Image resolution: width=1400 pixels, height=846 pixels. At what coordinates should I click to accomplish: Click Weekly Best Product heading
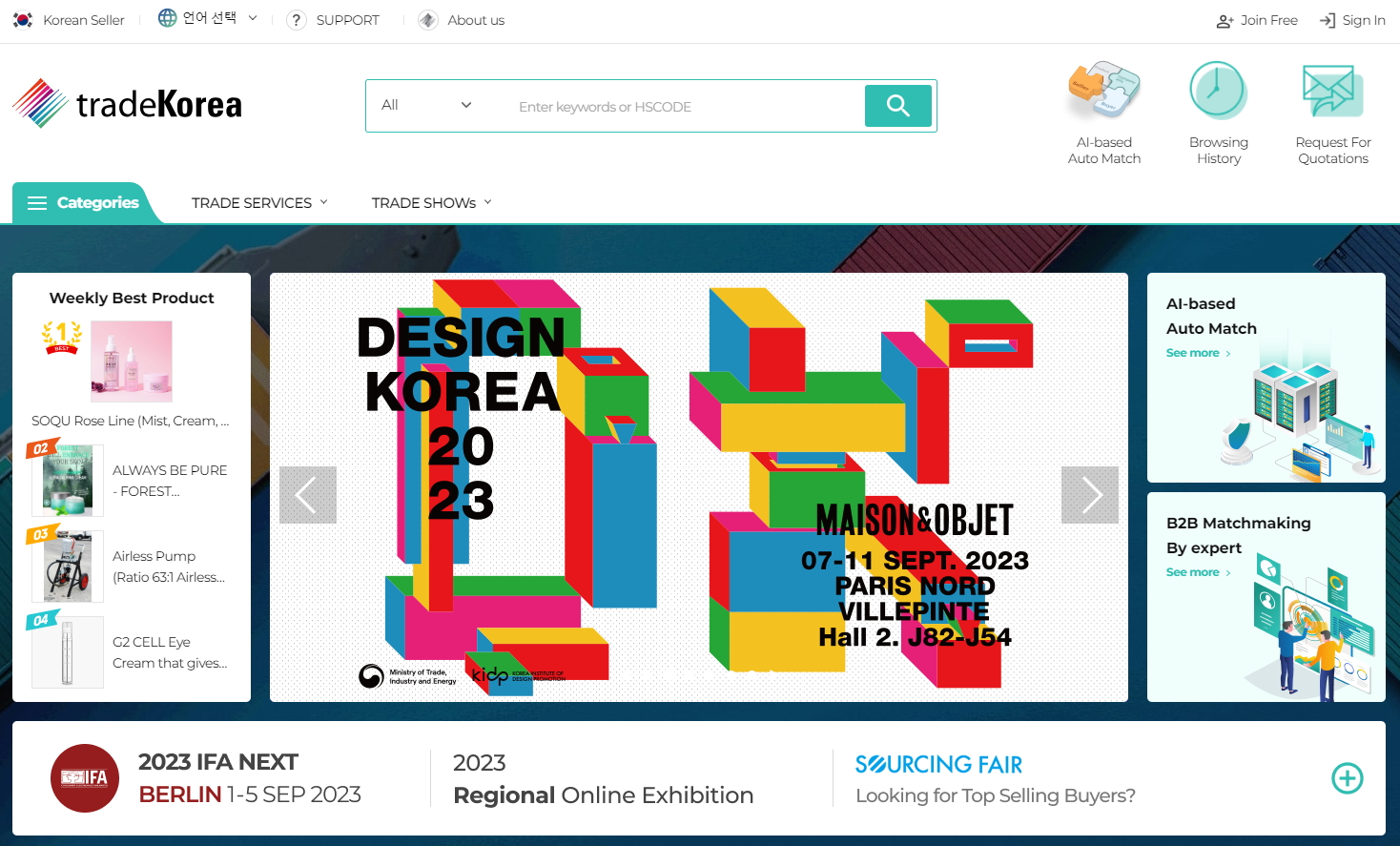click(132, 298)
